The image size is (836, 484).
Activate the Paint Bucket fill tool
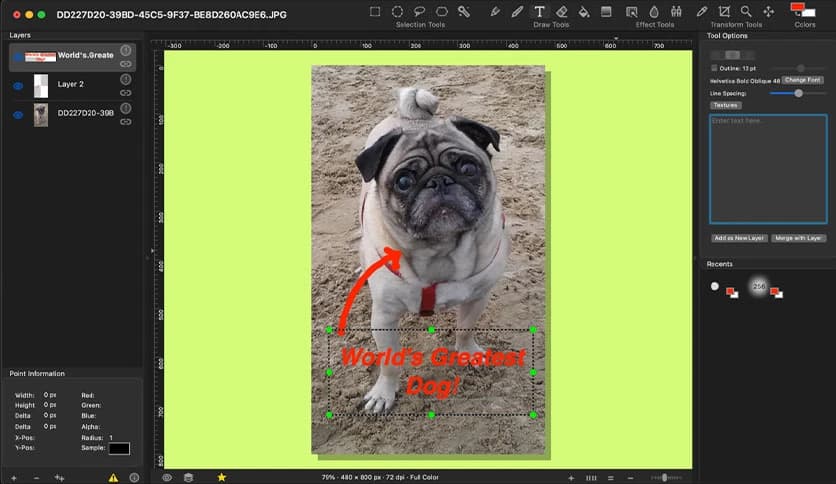(x=584, y=12)
